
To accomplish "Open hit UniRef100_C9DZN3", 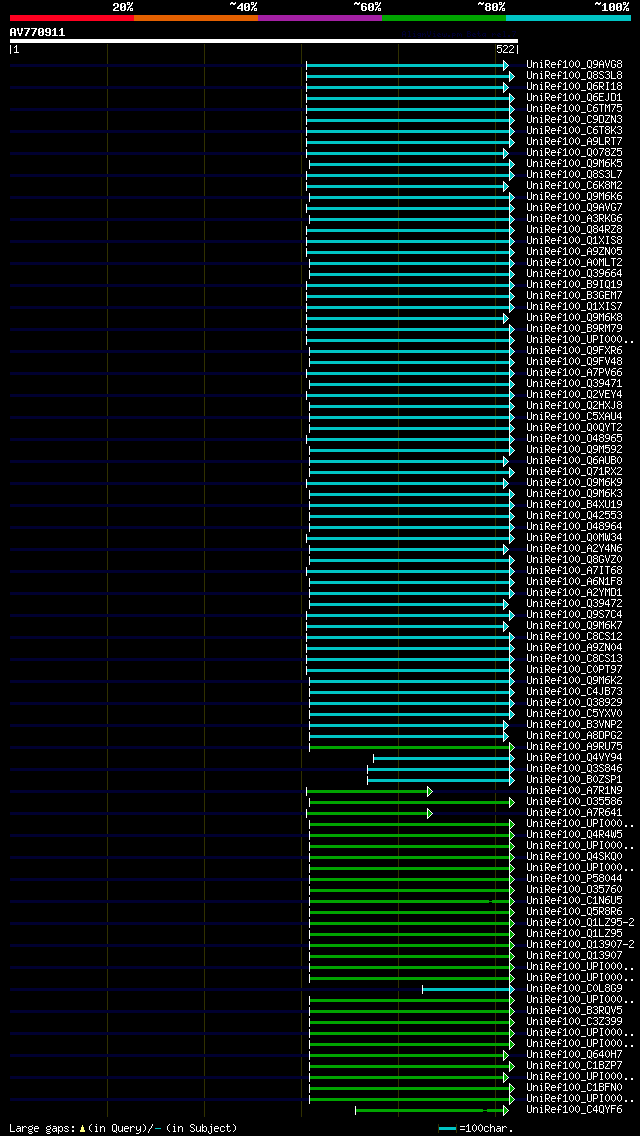I will click(x=574, y=120).
